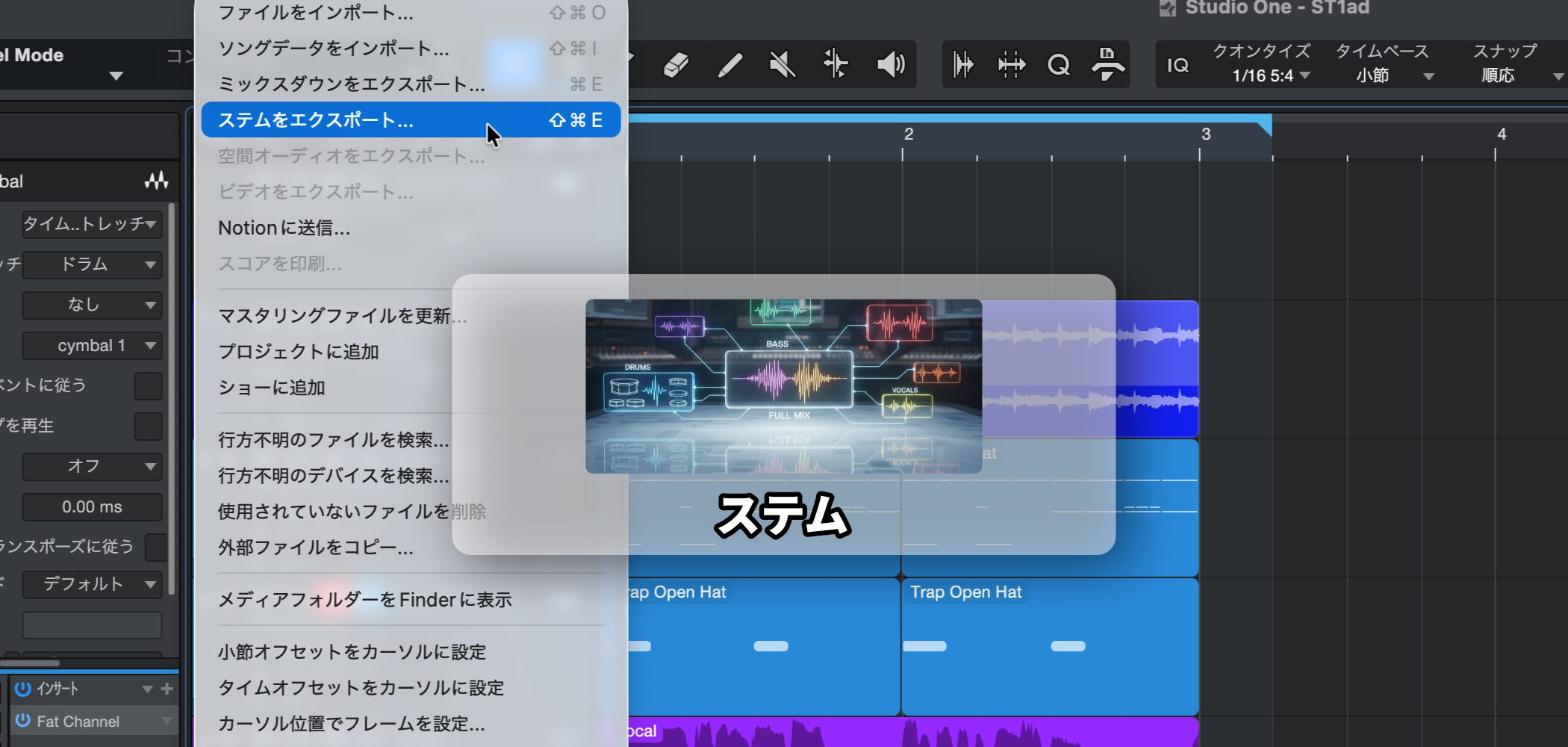Enable the イベントに従う checkbox

[x=148, y=385]
